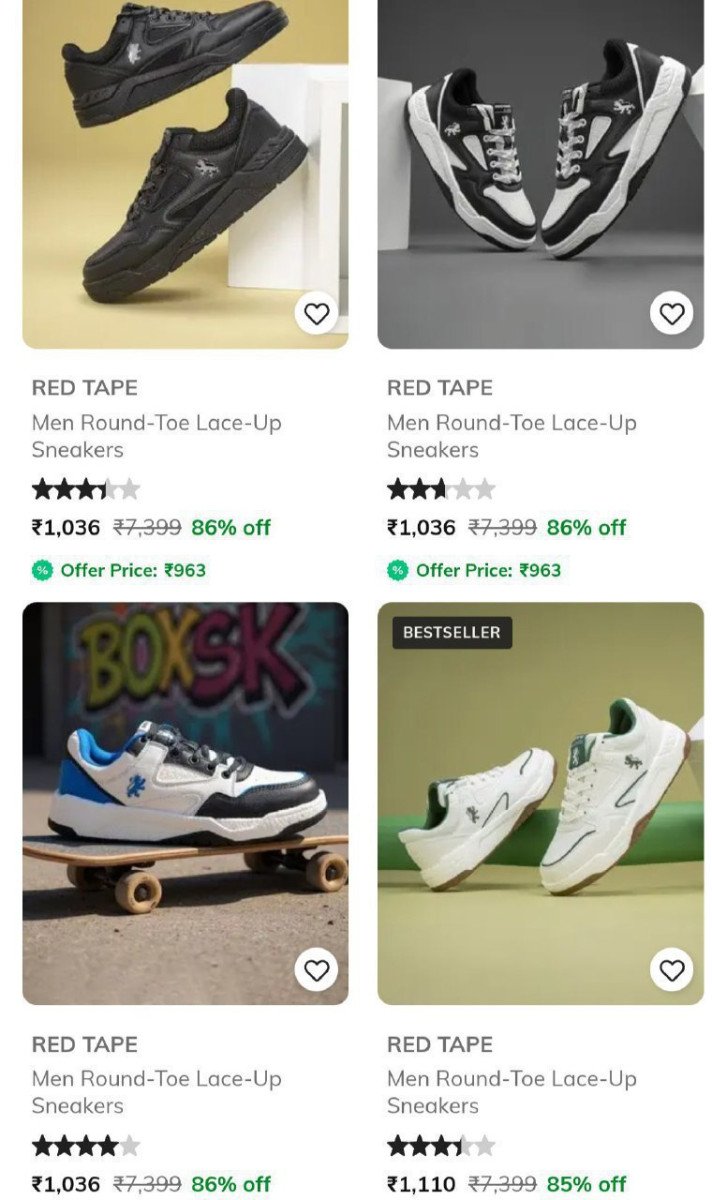Click RED TAPE brand on bottom-right product

click(x=440, y=1044)
